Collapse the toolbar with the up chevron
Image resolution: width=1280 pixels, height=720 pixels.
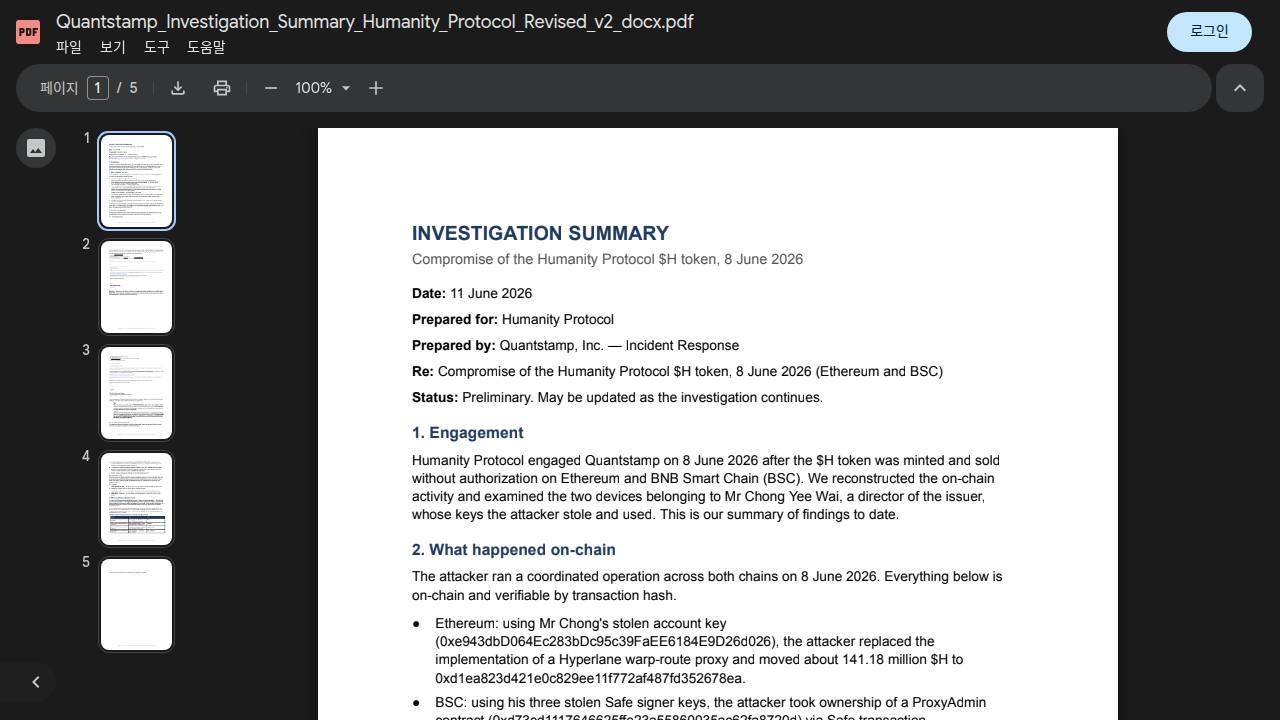[1240, 88]
